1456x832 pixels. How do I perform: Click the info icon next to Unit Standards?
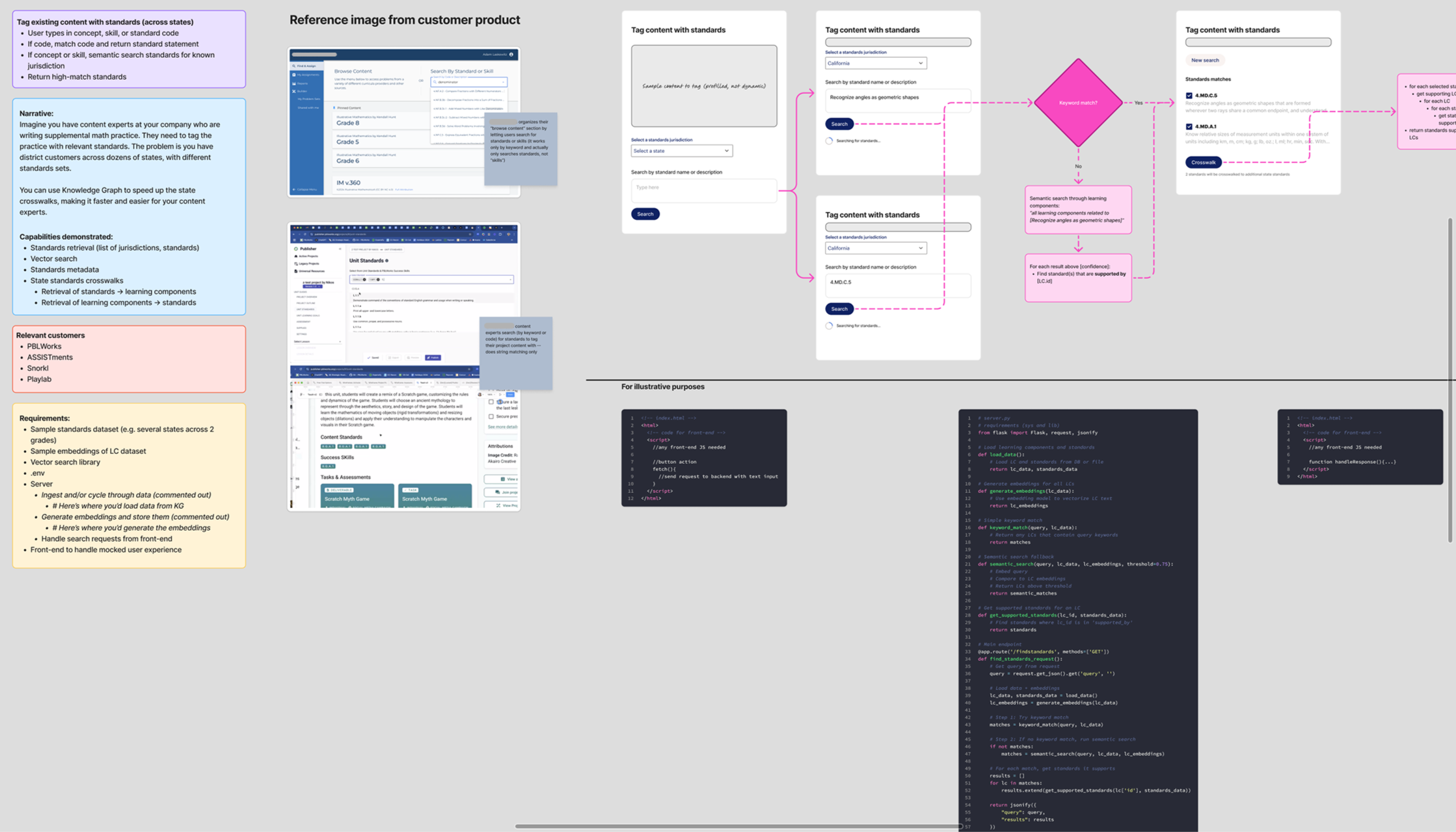click(x=387, y=260)
